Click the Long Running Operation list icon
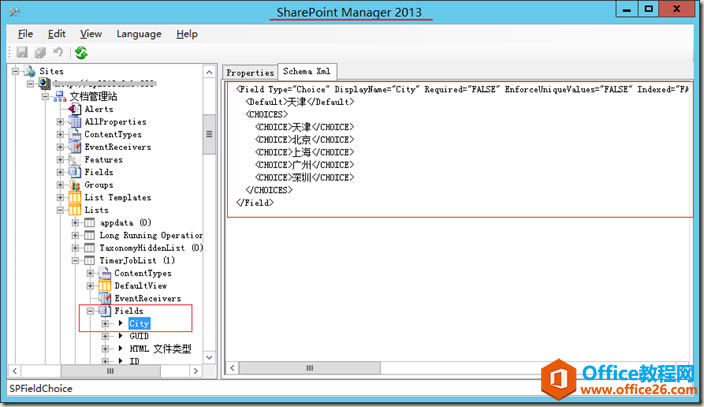Image resolution: width=704 pixels, height=407 pixels. pyautogui.click(x=90, y=235)
